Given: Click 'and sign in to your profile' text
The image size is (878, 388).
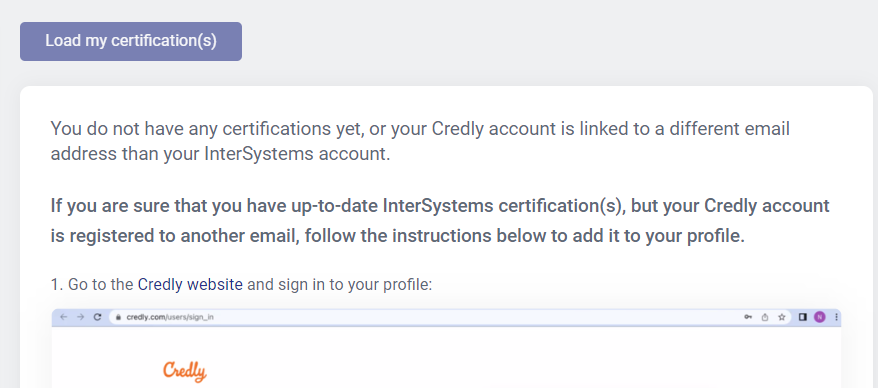Looking at the screenshot, I should coord(339,284).
